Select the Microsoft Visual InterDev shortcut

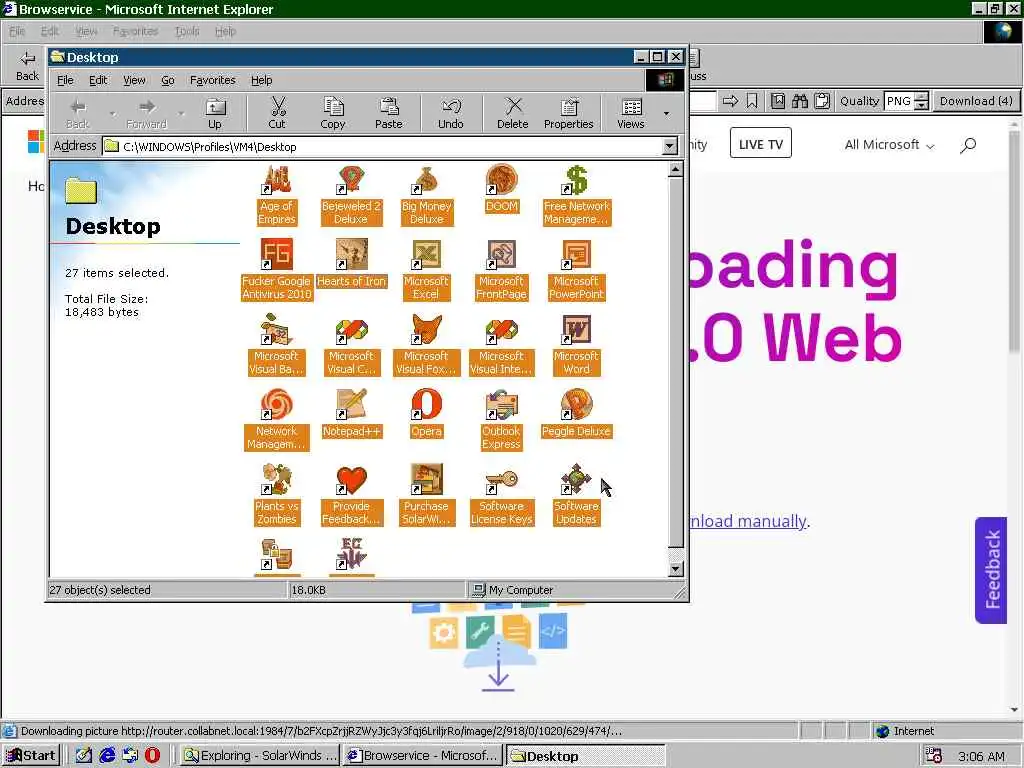click(501, 345)
